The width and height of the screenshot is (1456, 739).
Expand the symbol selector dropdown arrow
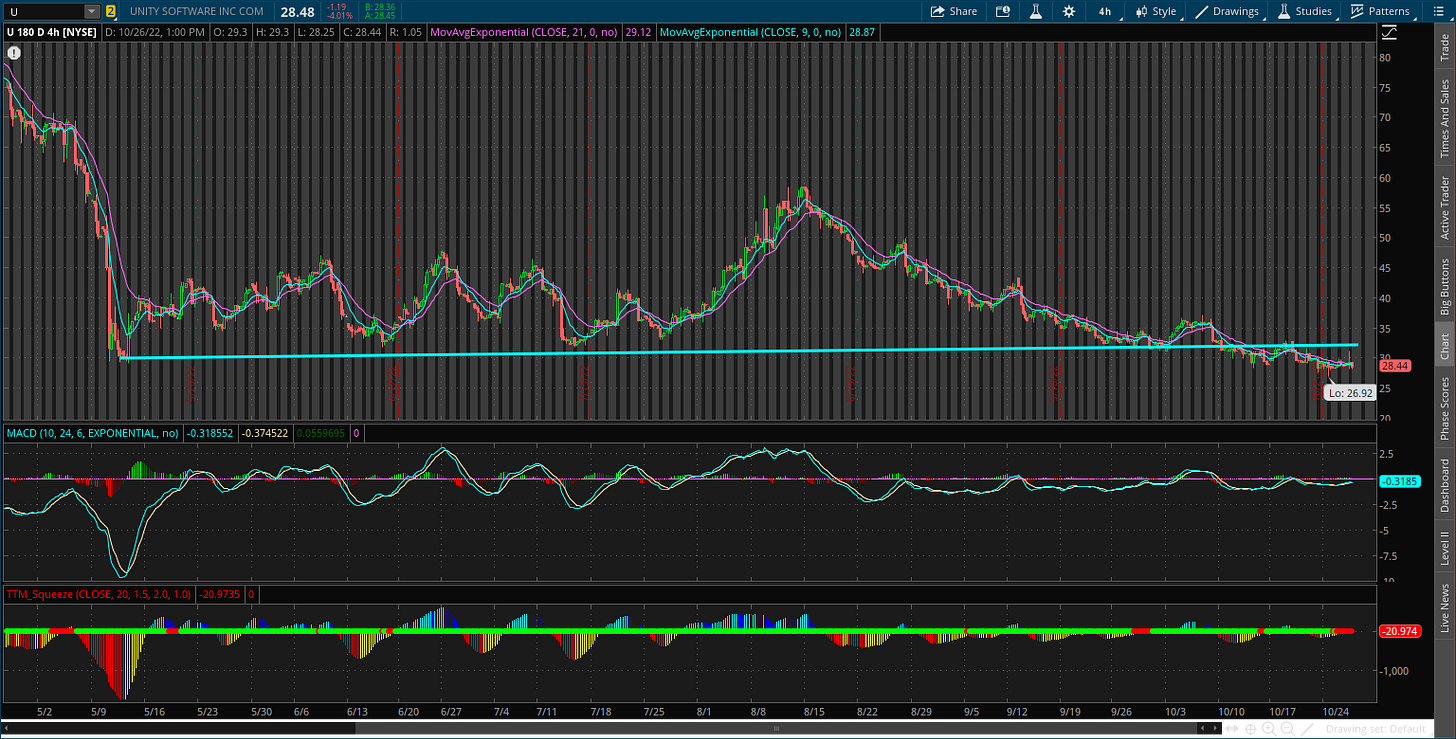(92, 12)
